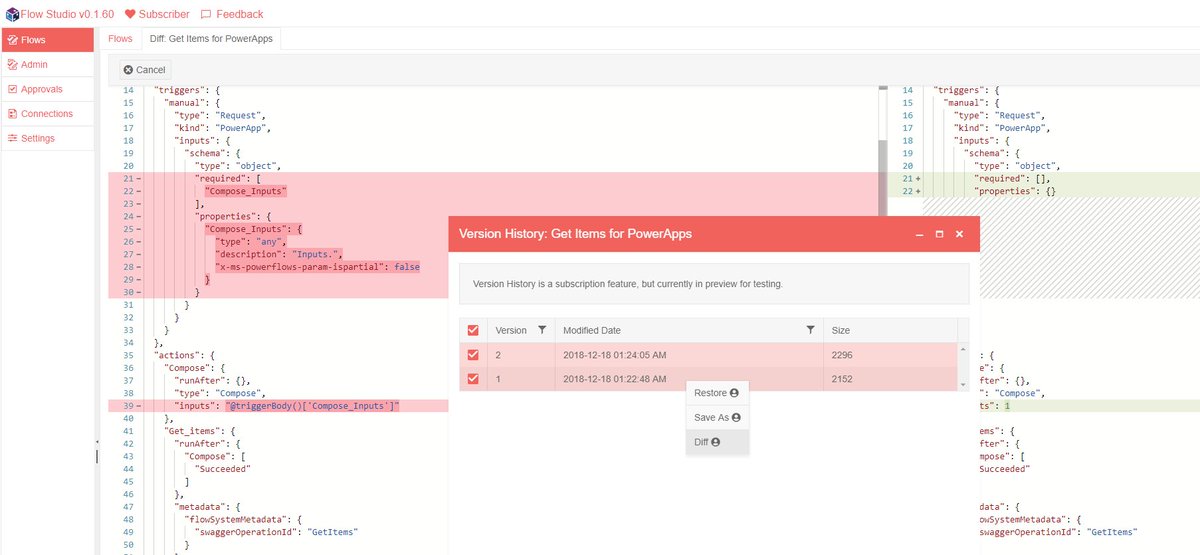Close the Version History dialog
This screenshot has height=555, width=1200.
click(959, 234)
